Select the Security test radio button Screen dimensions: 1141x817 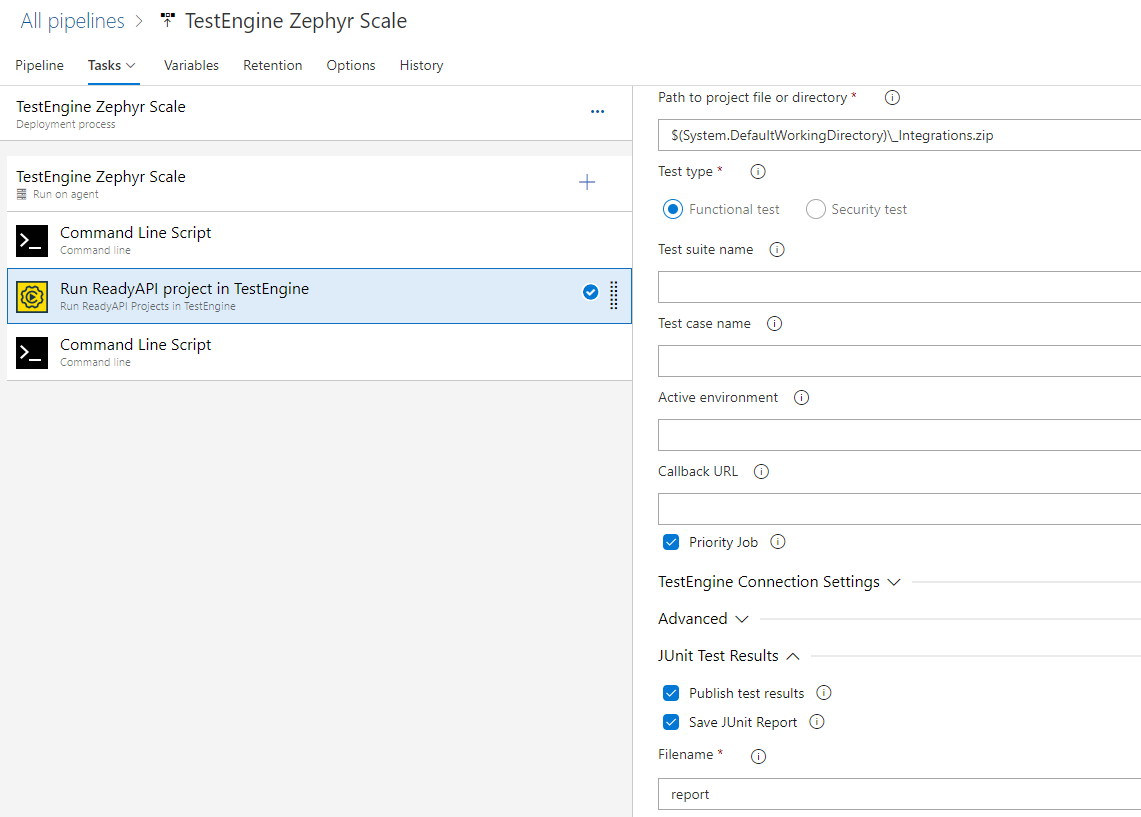(815, 209)
